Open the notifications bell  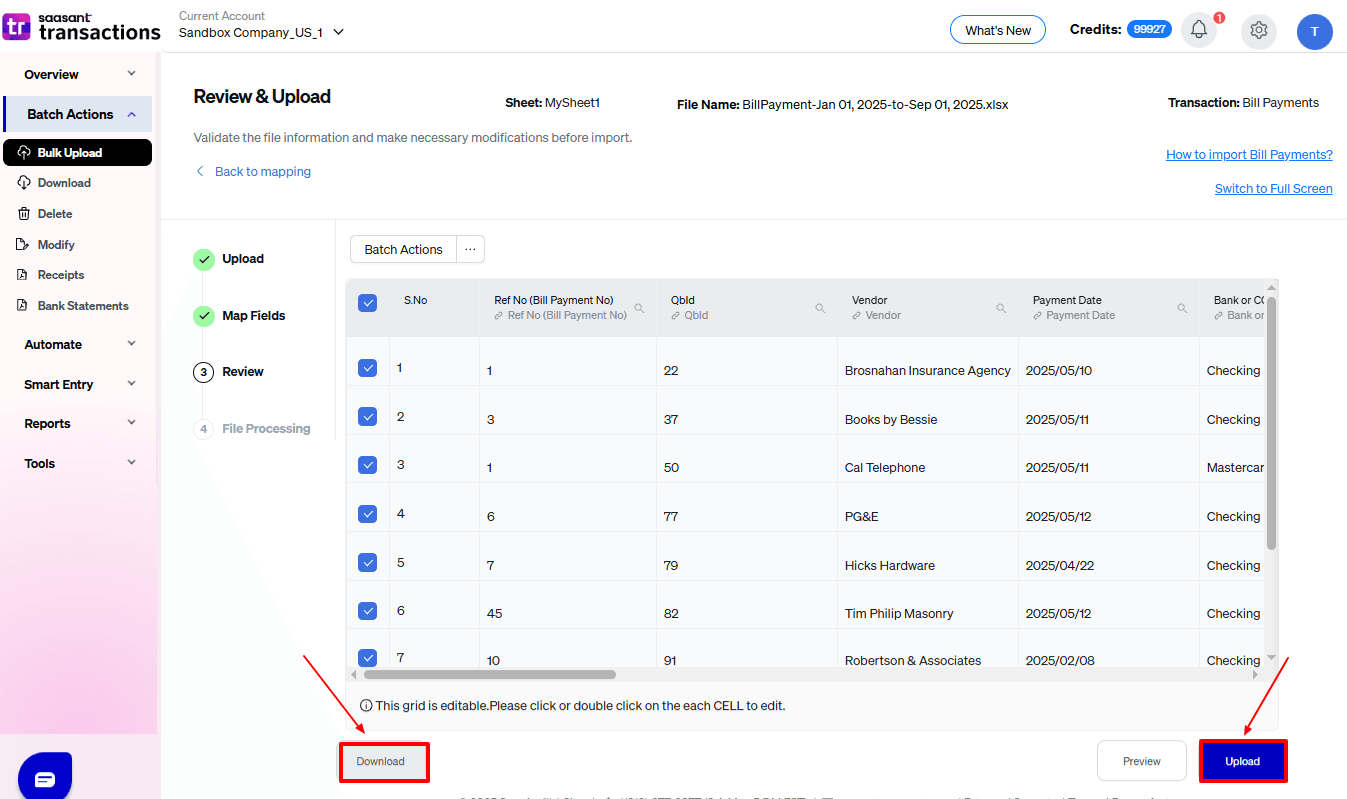click(1199, 30)
